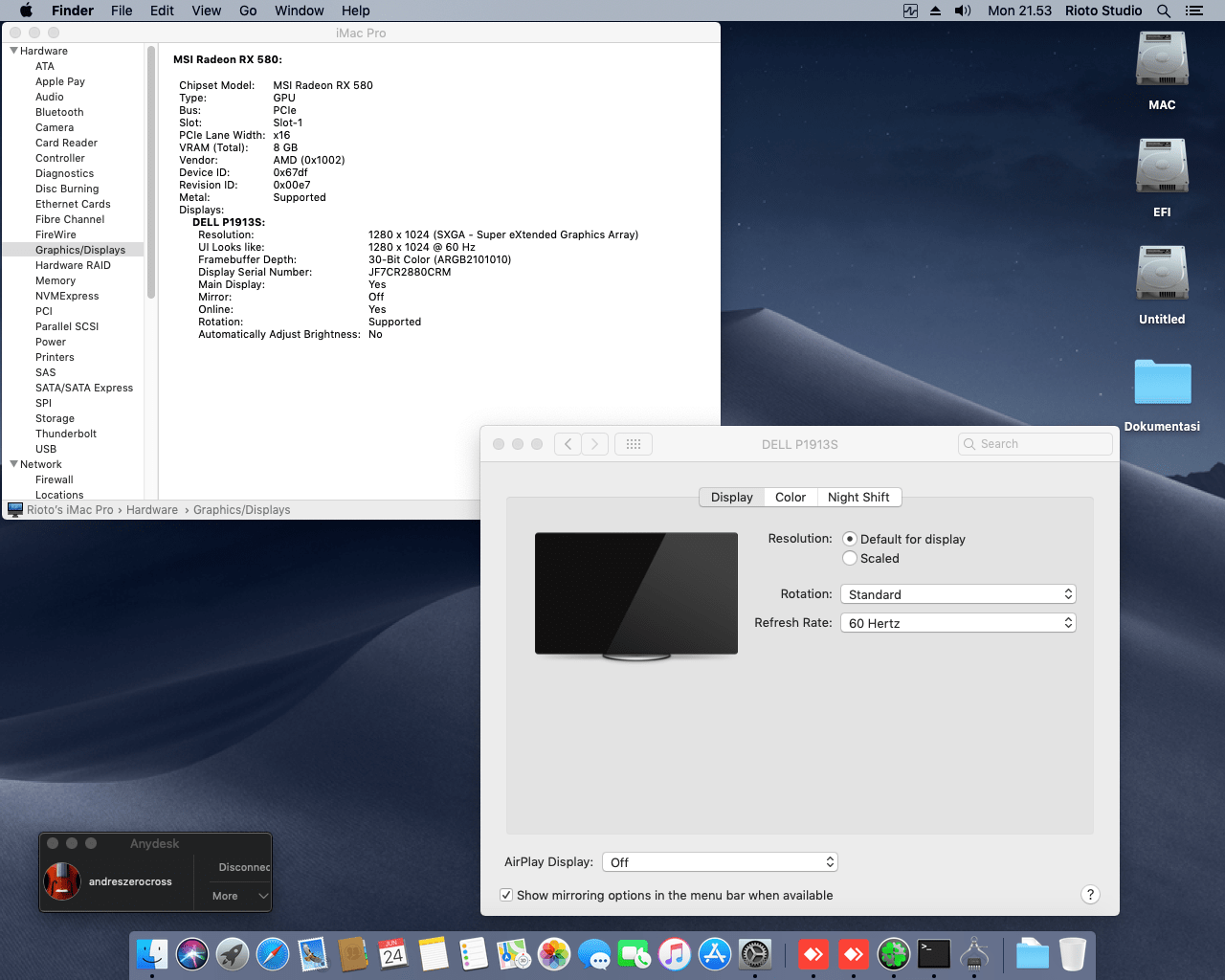Toggle show mirroring options checkbox

[506, 895]
